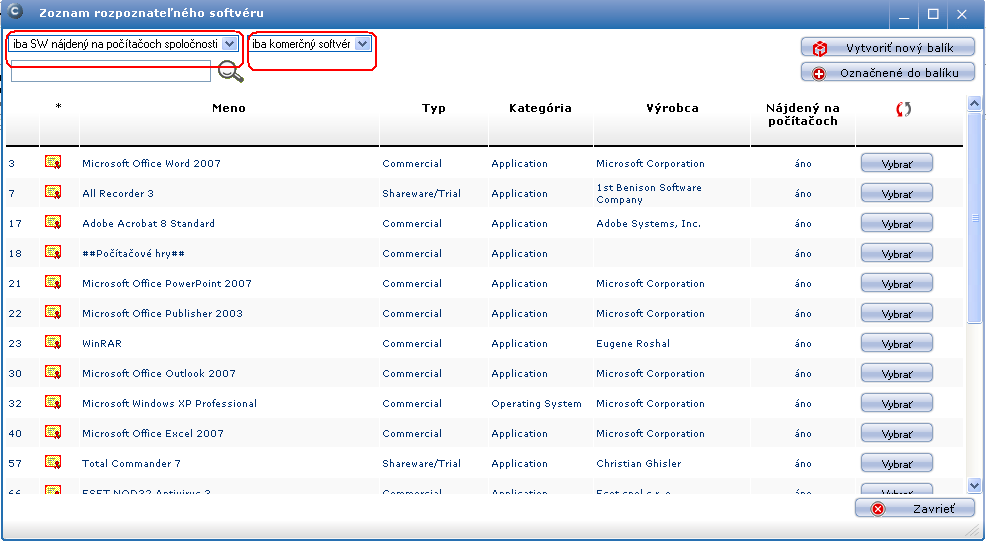Select 'Microsoft Windows XP Professional' name
The image size is (986, 541).
(169, 403)
